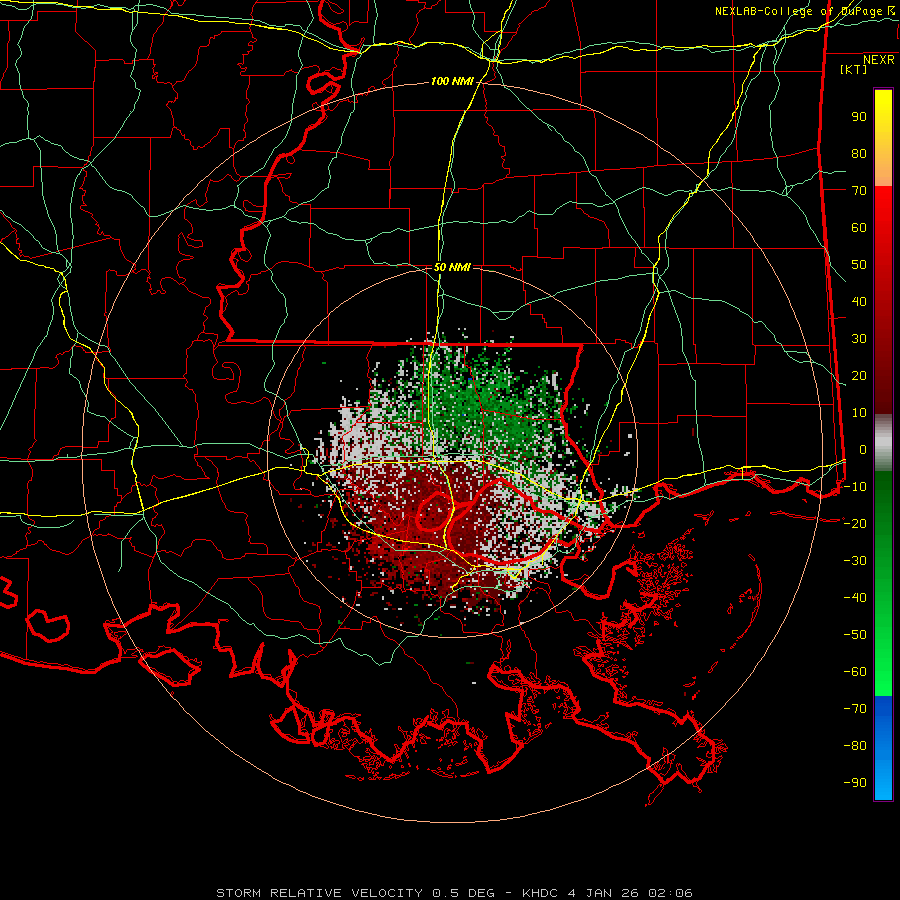
Task: Click the 40 value on the velocity scale
Action: point(859,301)
